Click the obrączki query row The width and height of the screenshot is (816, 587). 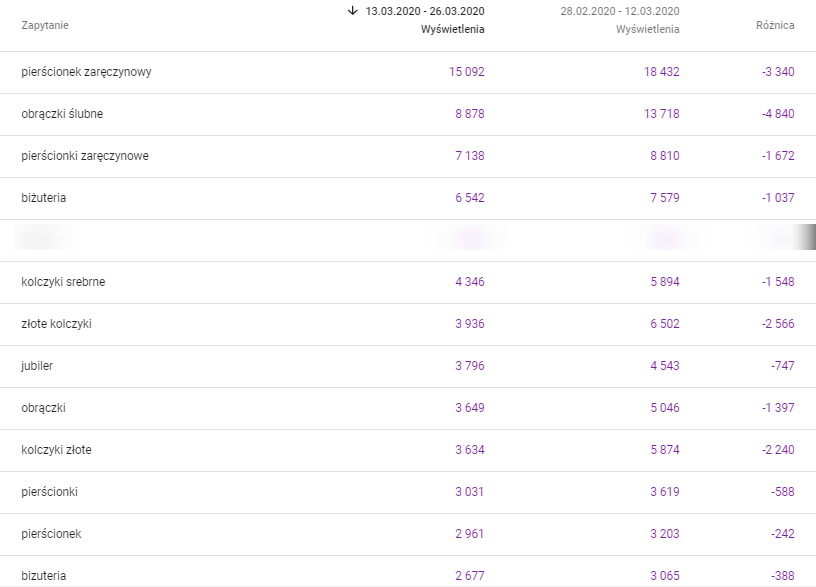(x=408, y=409)
